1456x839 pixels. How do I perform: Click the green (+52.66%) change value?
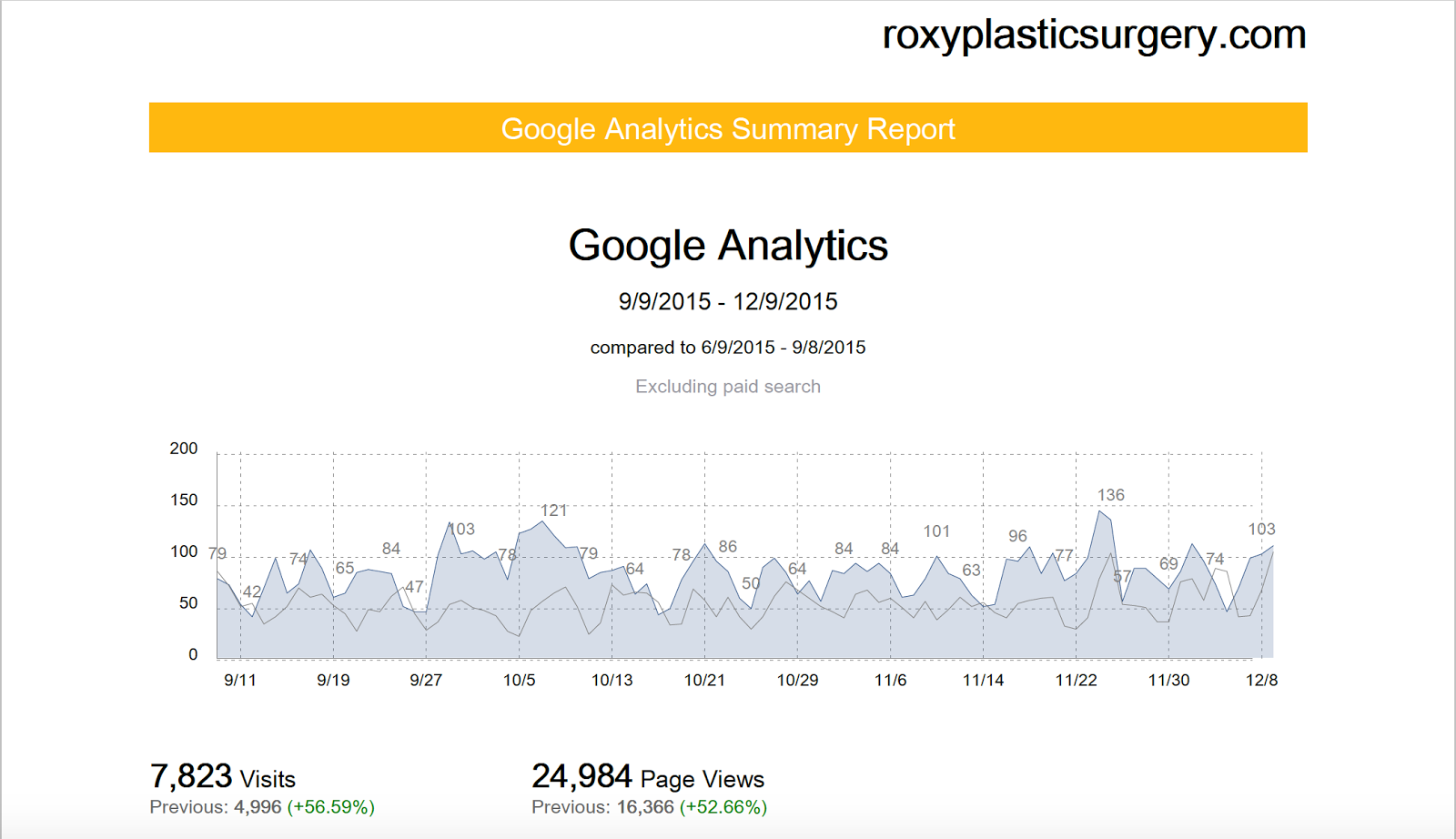click(x=723, y=807)
